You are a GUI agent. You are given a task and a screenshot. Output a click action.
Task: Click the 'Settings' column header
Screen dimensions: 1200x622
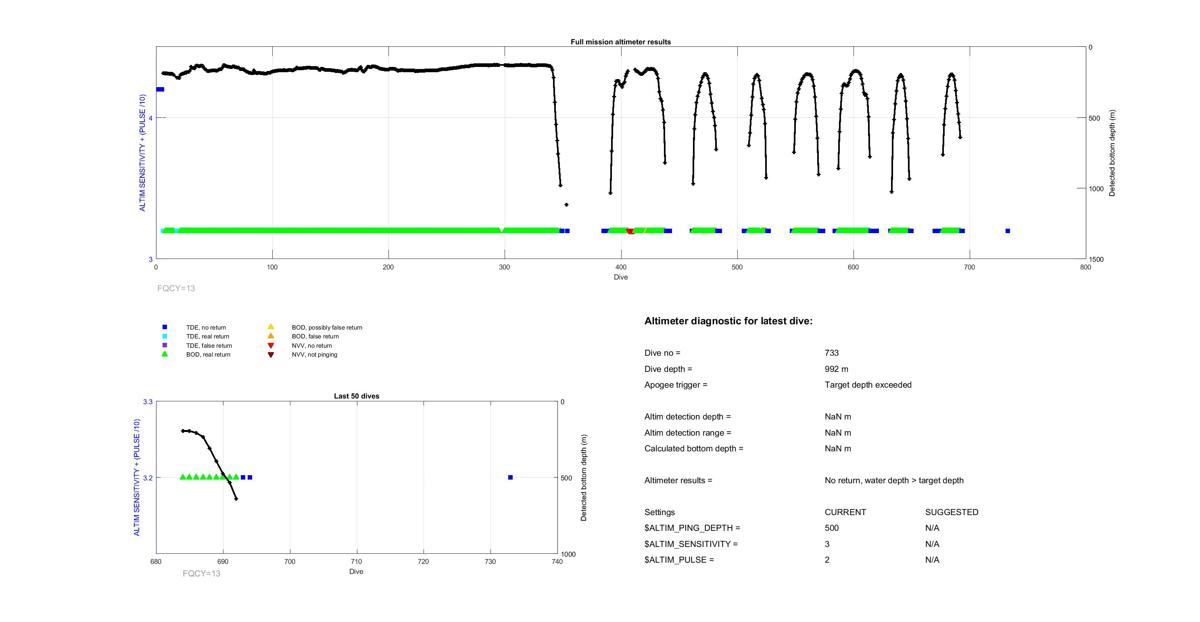660,513
